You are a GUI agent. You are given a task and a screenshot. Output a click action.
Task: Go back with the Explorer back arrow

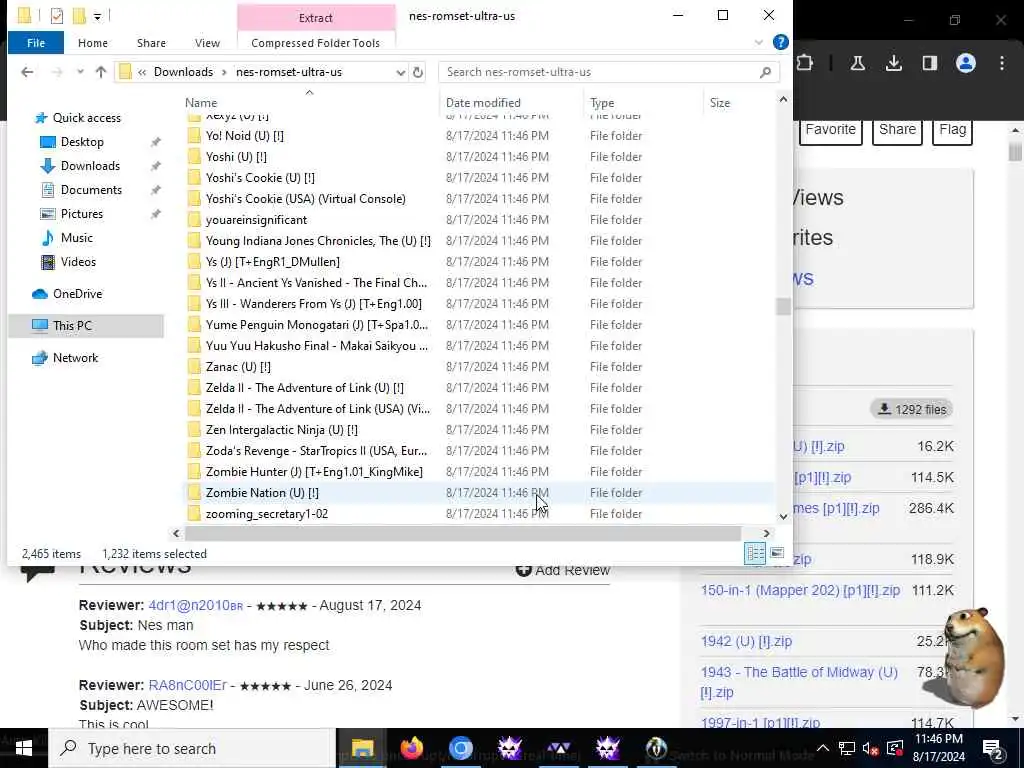click(27, 72)
